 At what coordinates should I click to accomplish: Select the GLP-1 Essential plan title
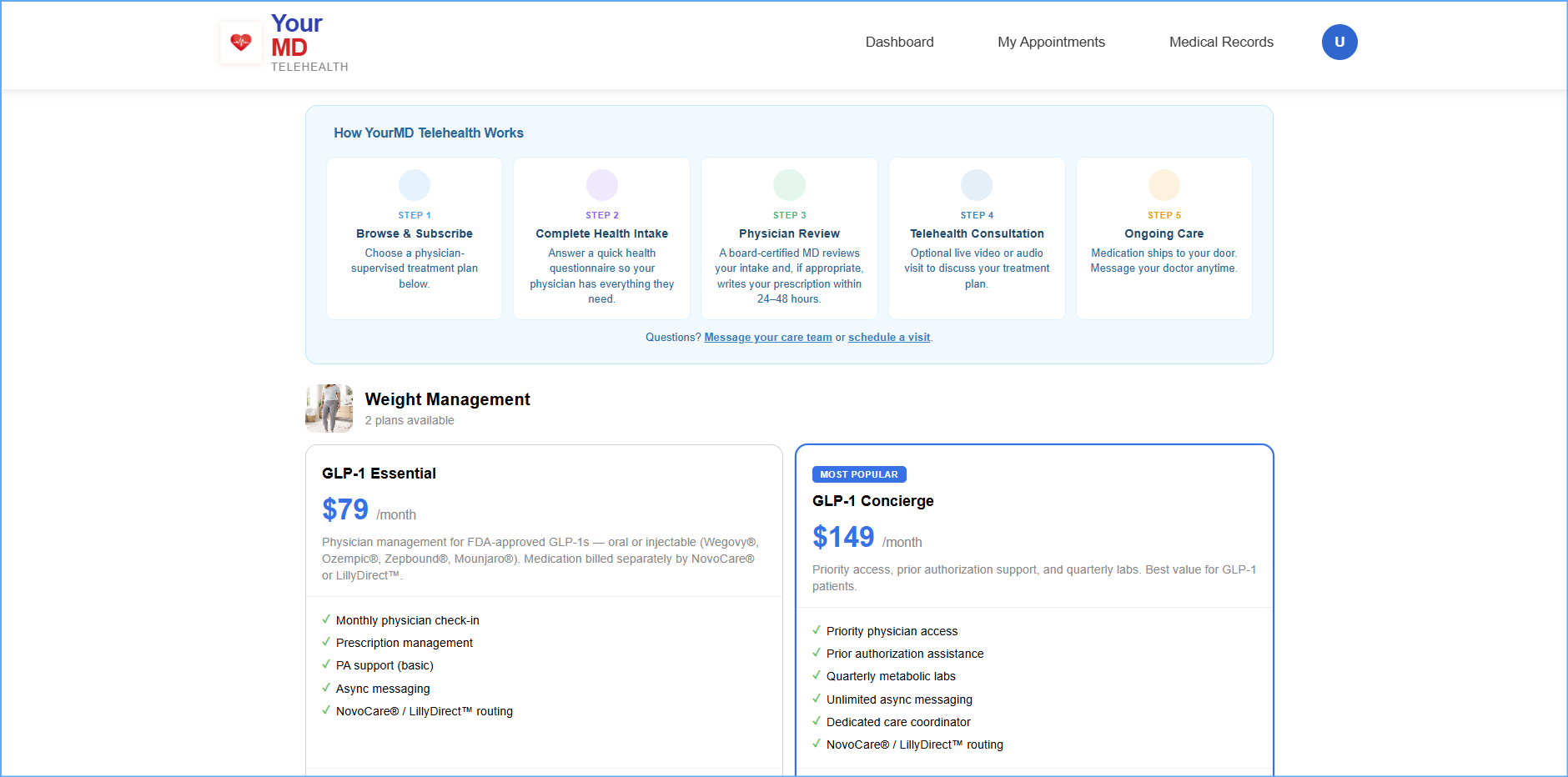pos(379,474)
